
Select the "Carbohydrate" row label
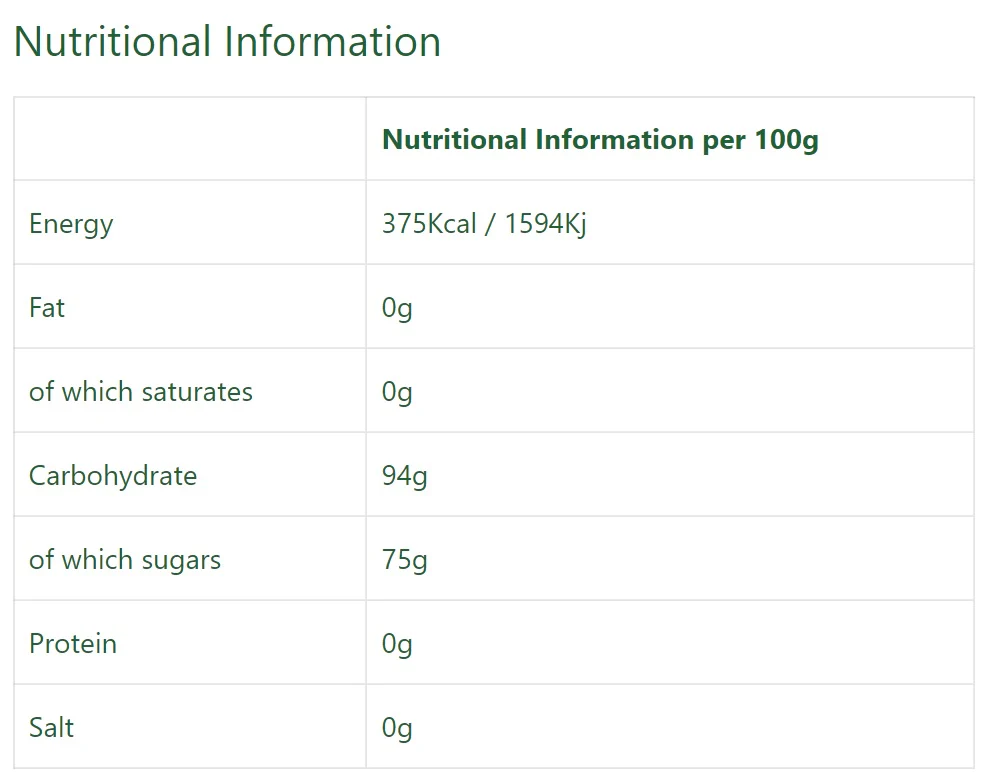pos(113,476)
